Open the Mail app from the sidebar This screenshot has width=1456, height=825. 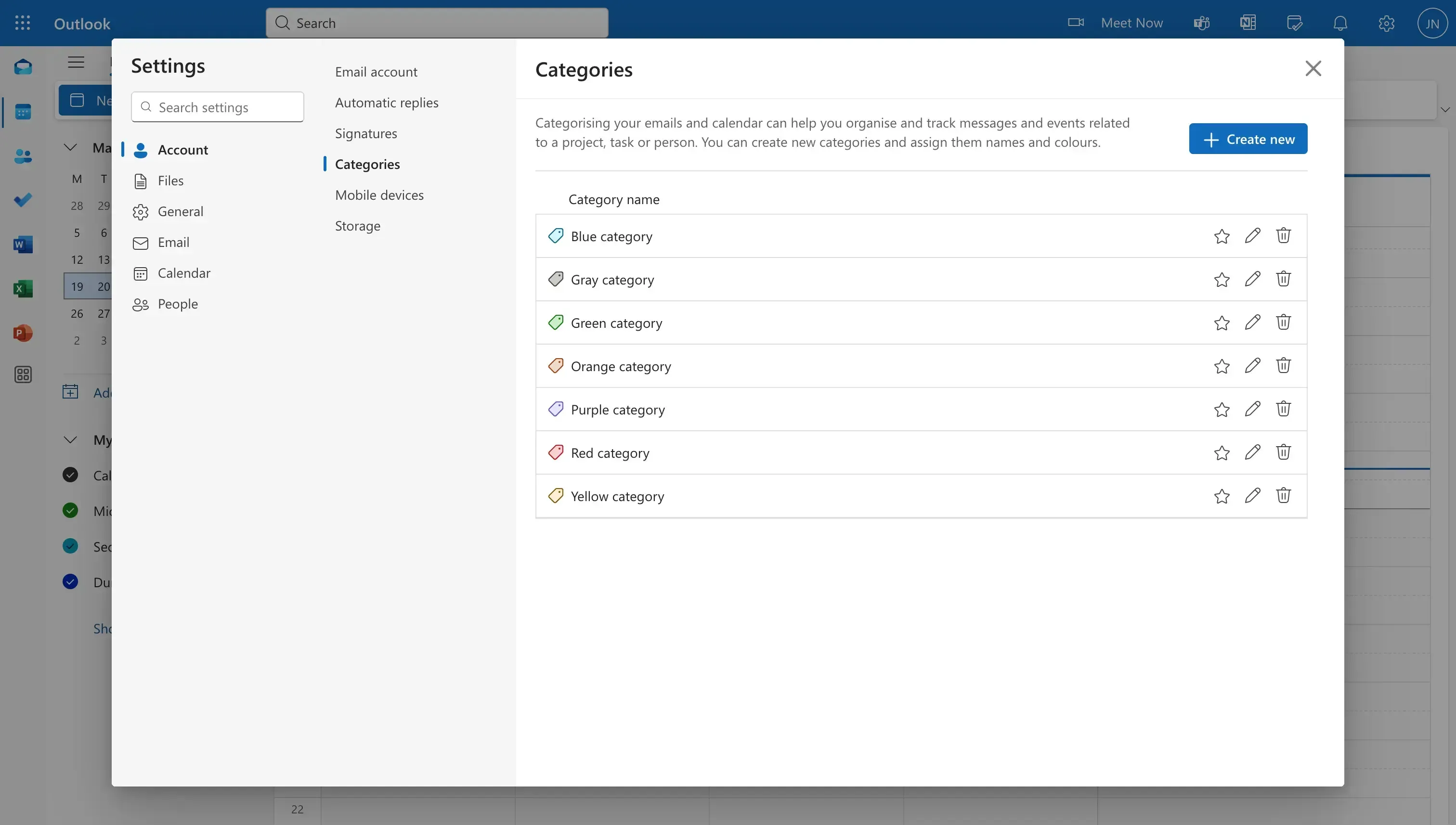pos(23,67)
